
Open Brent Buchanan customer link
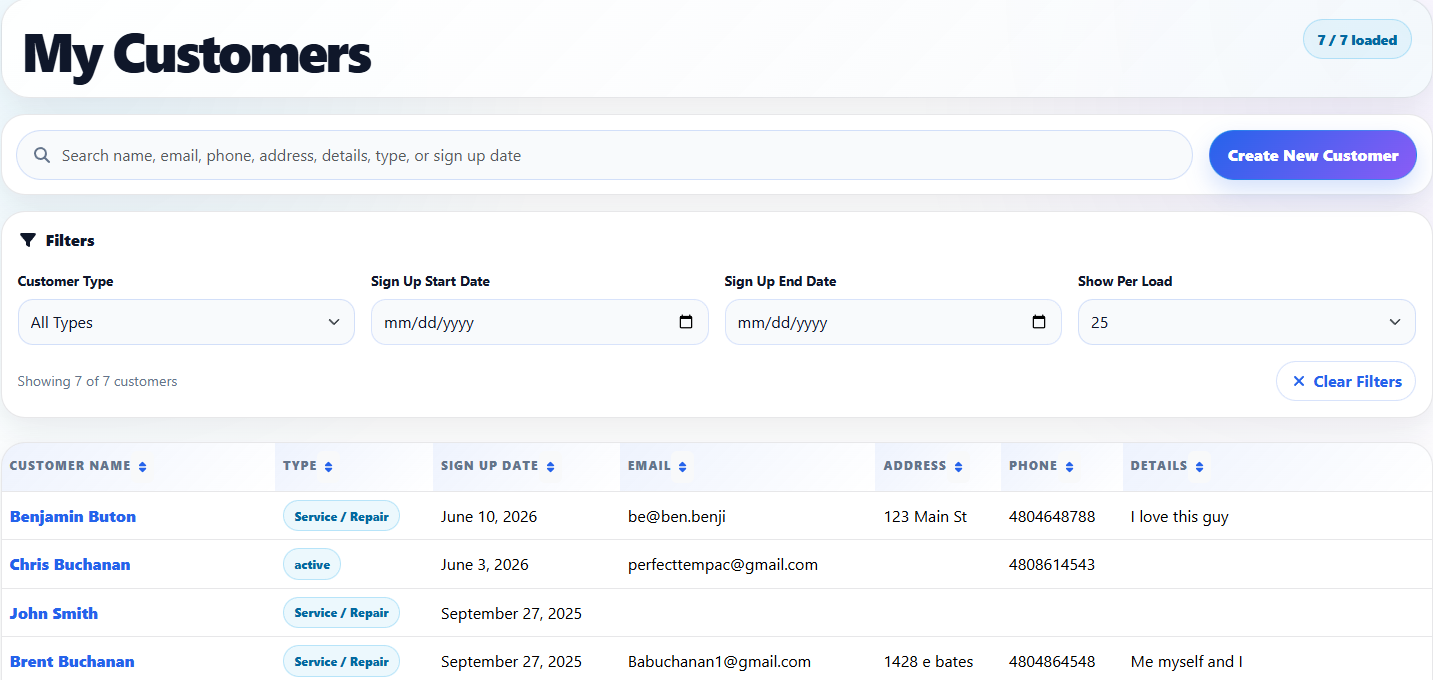point(72,661)
